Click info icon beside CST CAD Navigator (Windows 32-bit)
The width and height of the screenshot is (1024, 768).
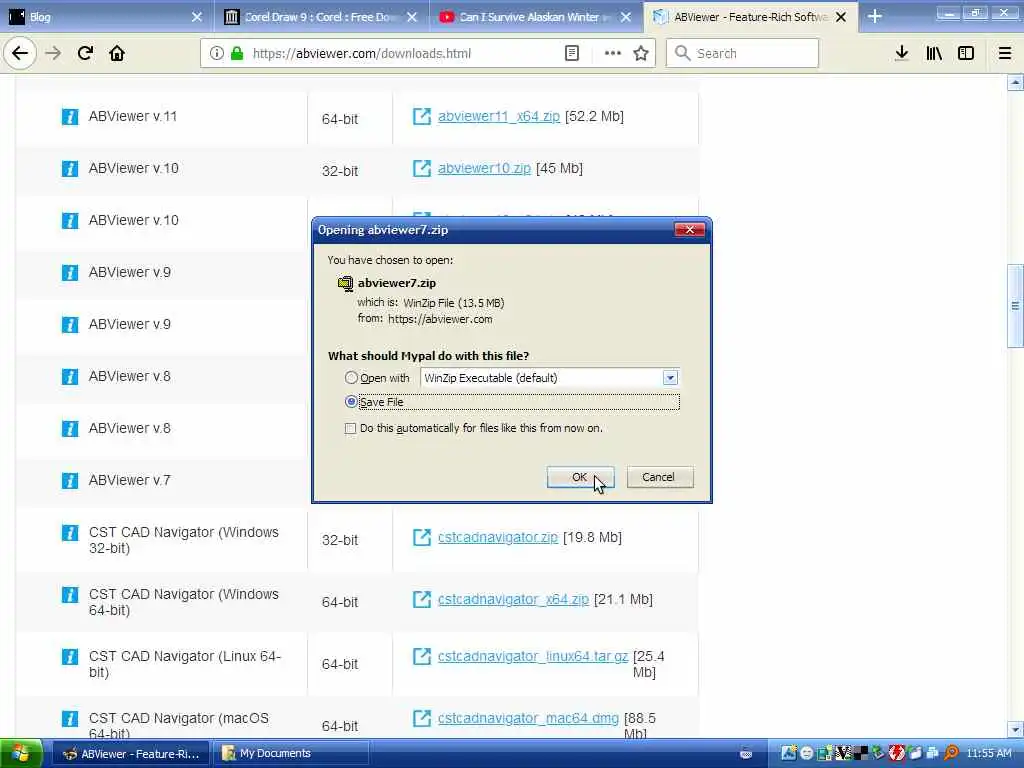coord(70,533)
